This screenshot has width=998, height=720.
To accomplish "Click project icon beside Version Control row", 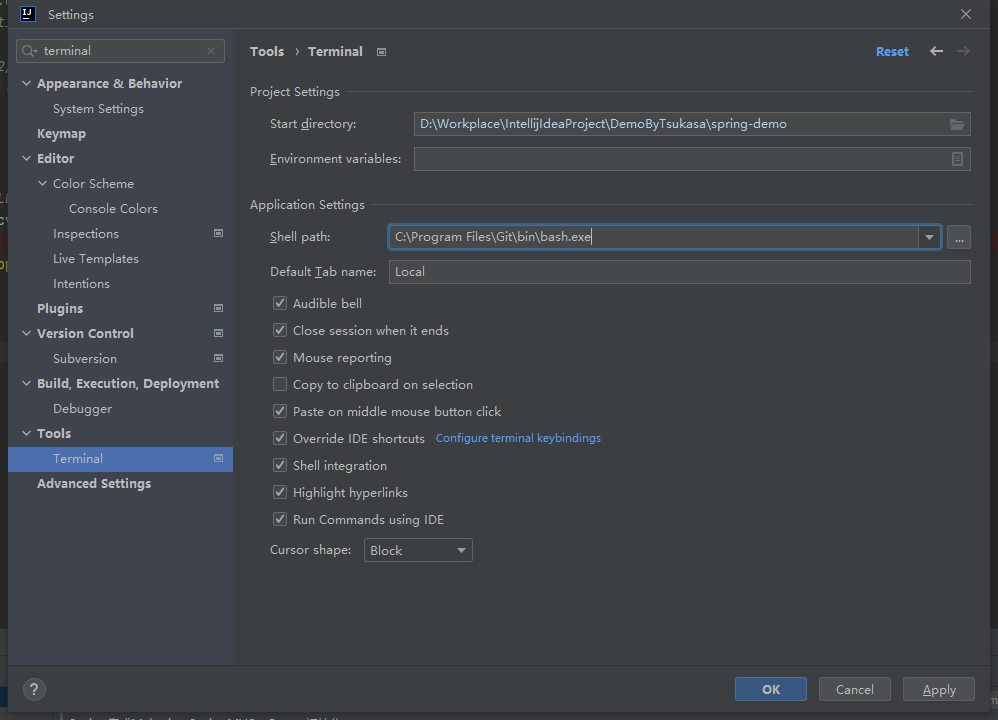I will [x=218, y=334].
